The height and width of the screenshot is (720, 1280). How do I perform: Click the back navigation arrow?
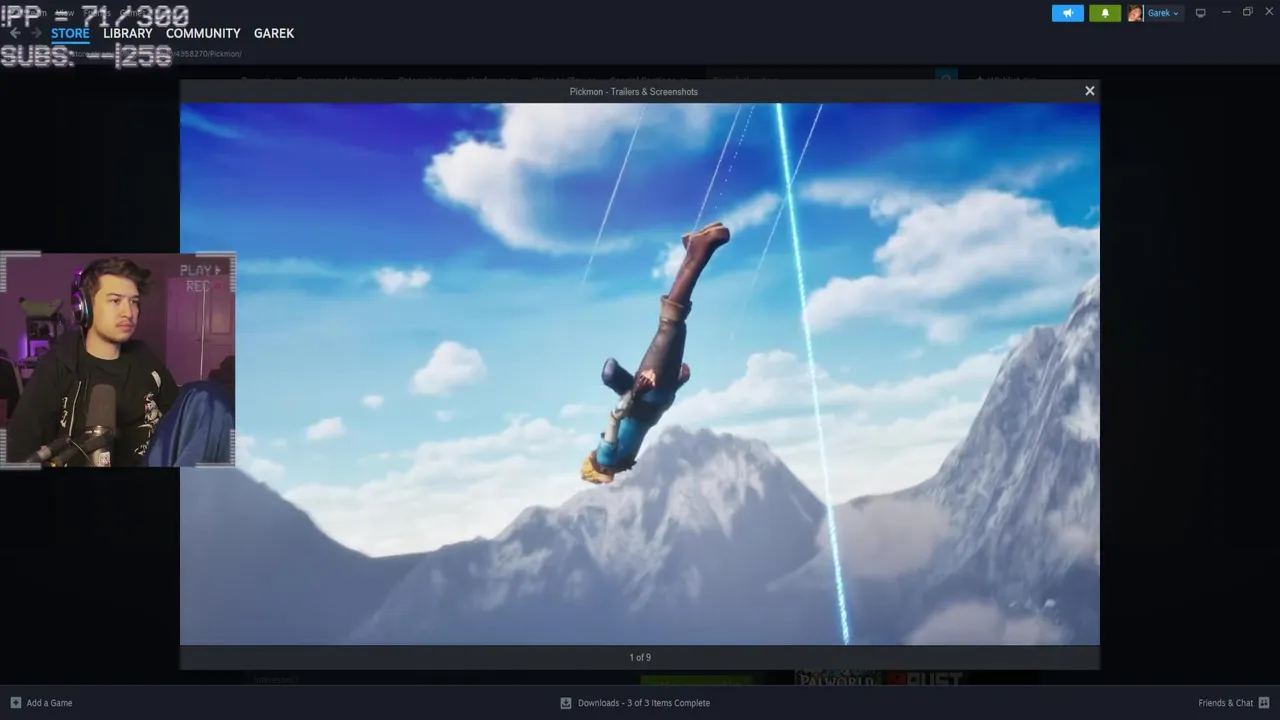point(15,33)
